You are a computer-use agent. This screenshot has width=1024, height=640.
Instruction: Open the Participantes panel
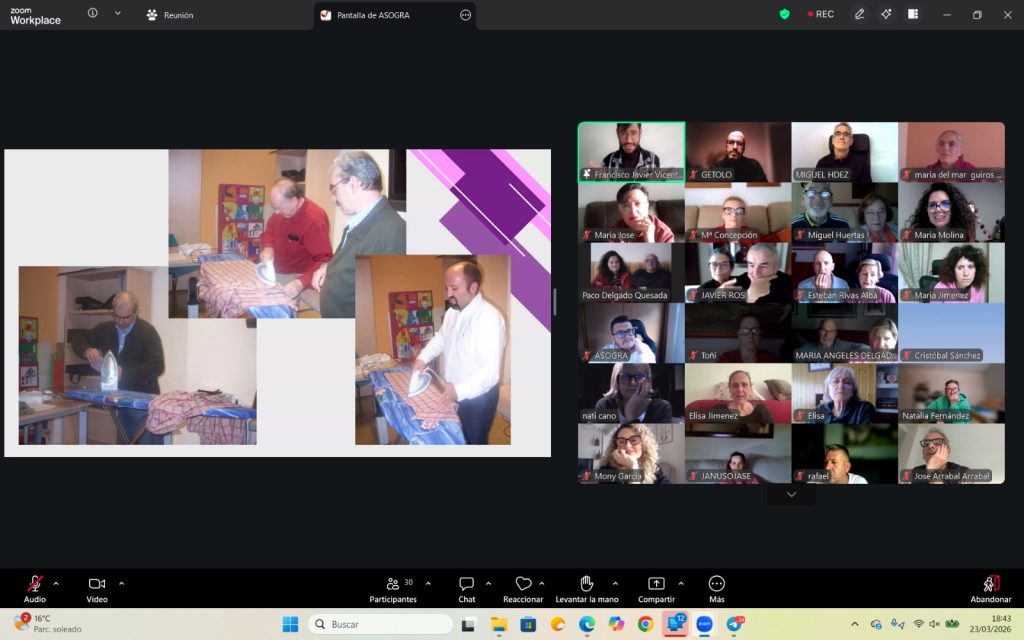click(392, 584)
